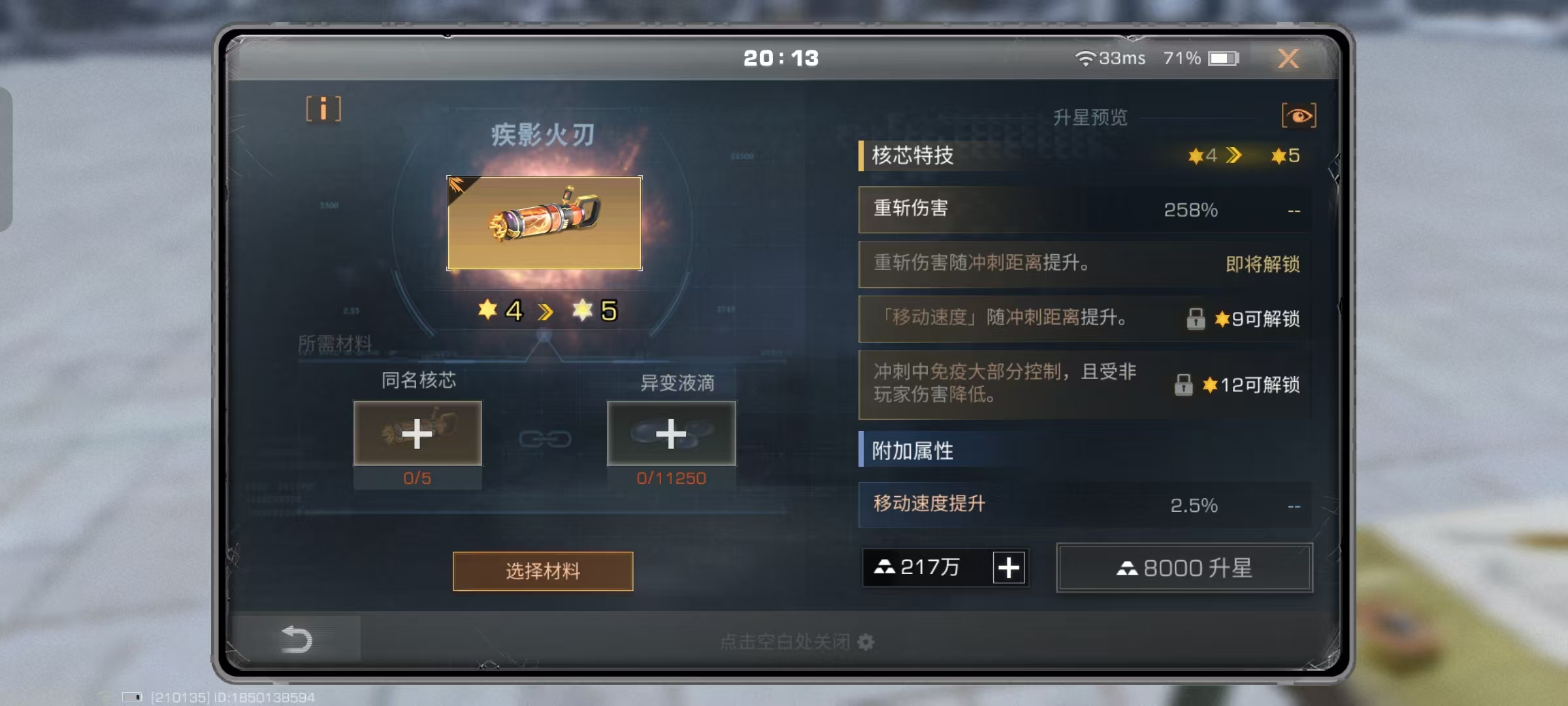Click the 疾影火刃 weapon thumbnail

544,223
